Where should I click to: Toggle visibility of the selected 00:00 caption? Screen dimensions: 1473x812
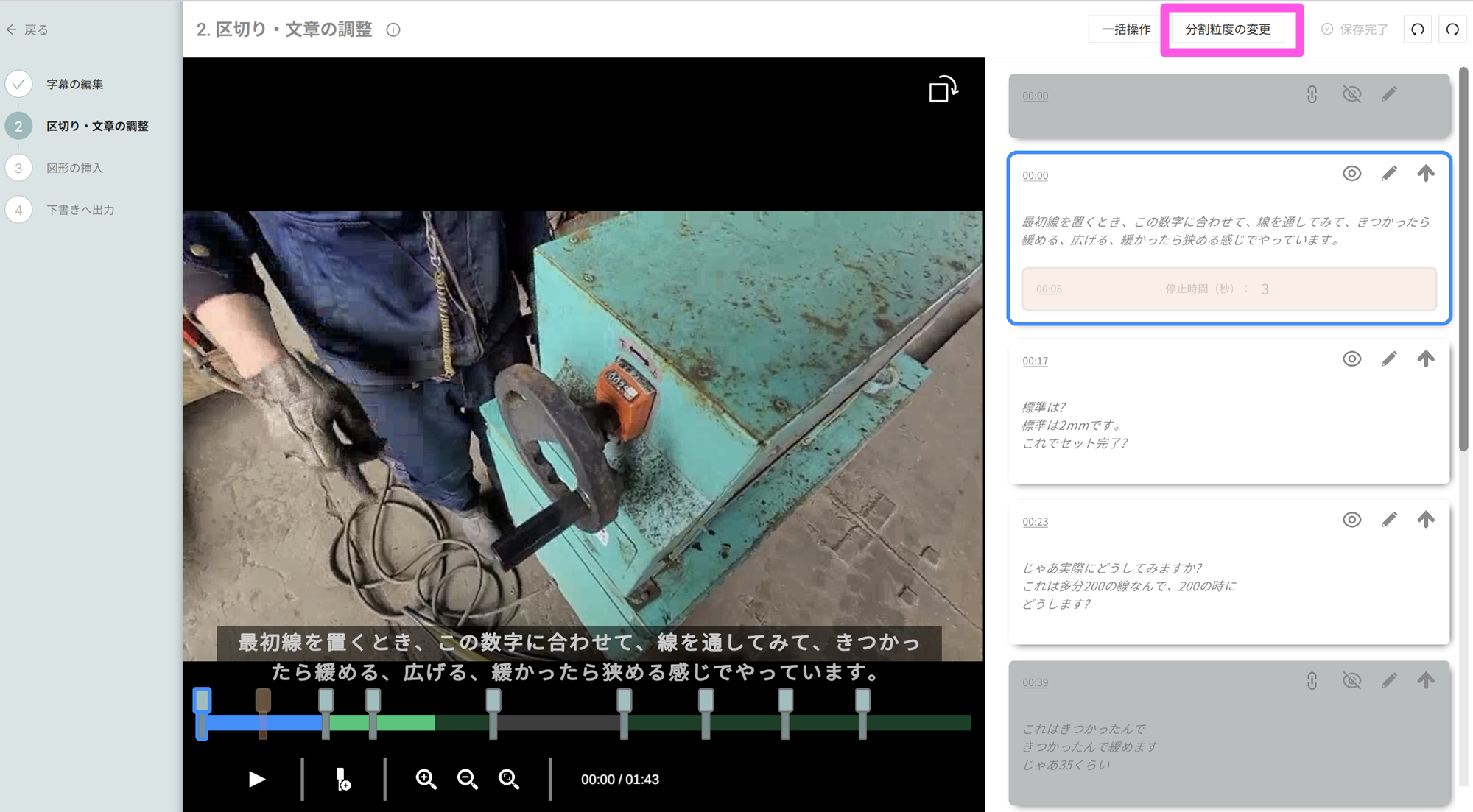coord(1351,174)
